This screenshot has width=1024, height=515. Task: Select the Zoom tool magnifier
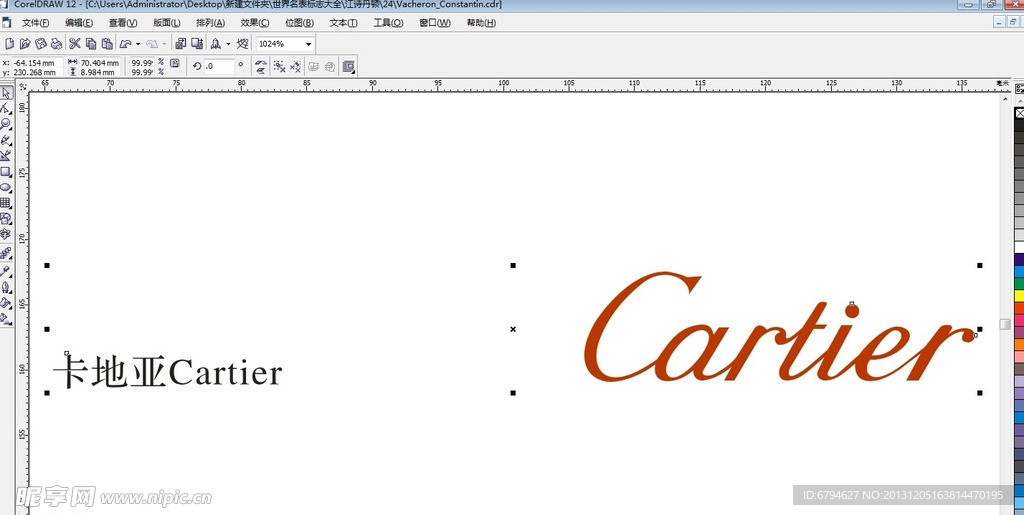(6, 124)
